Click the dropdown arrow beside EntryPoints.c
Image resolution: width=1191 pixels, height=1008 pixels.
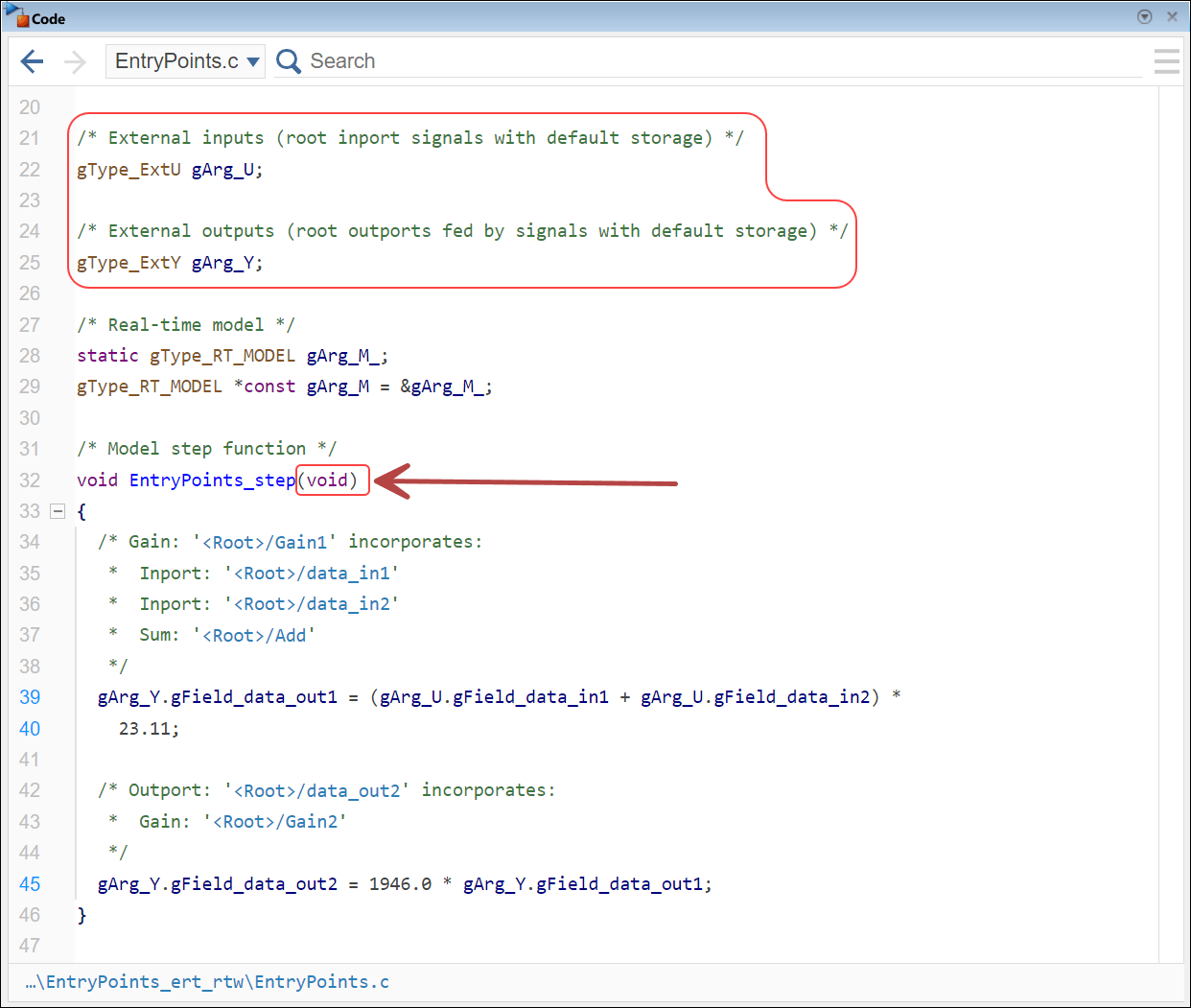254,60
